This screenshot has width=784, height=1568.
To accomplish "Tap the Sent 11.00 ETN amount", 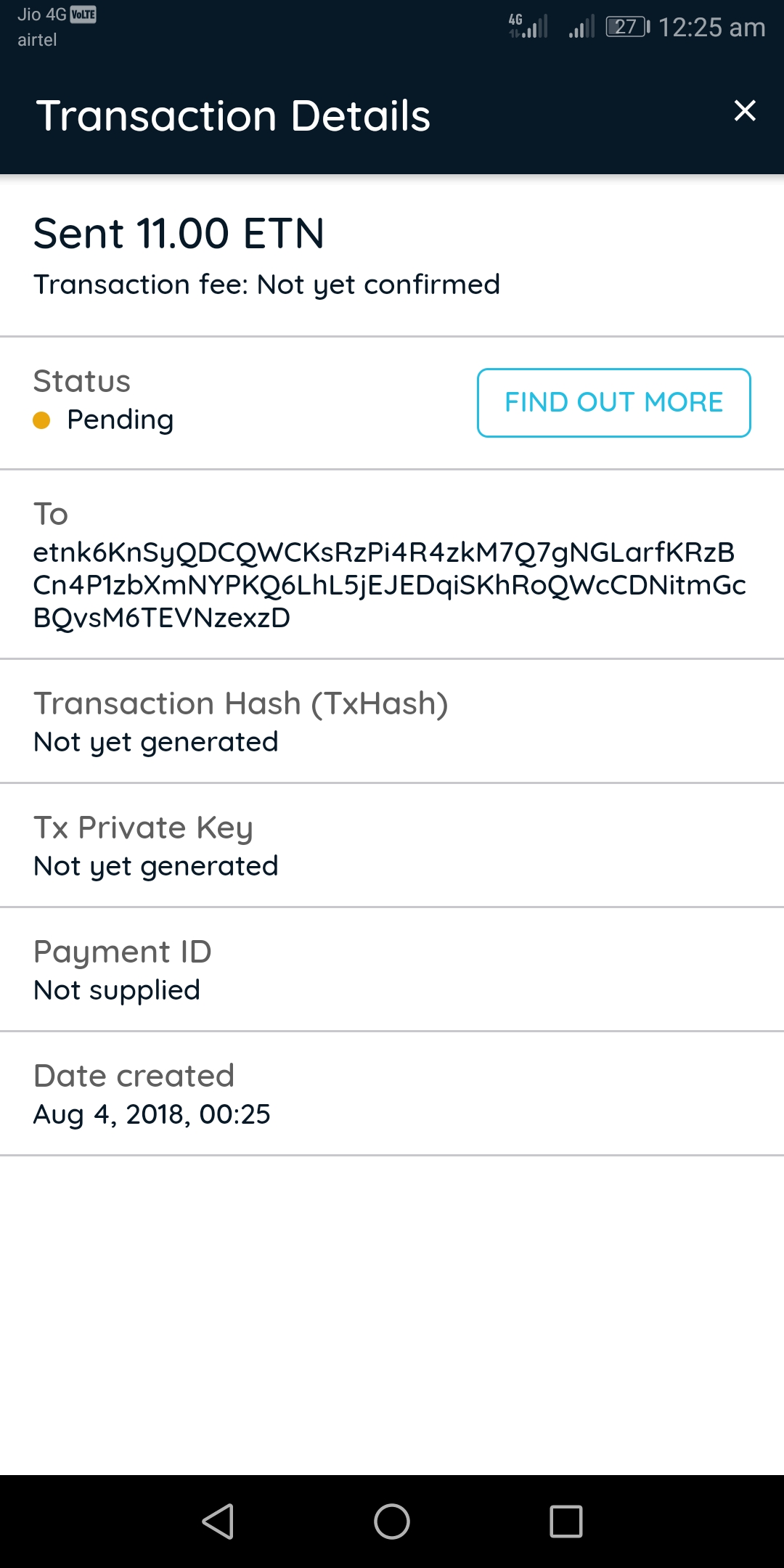I will tap(179, 234).
